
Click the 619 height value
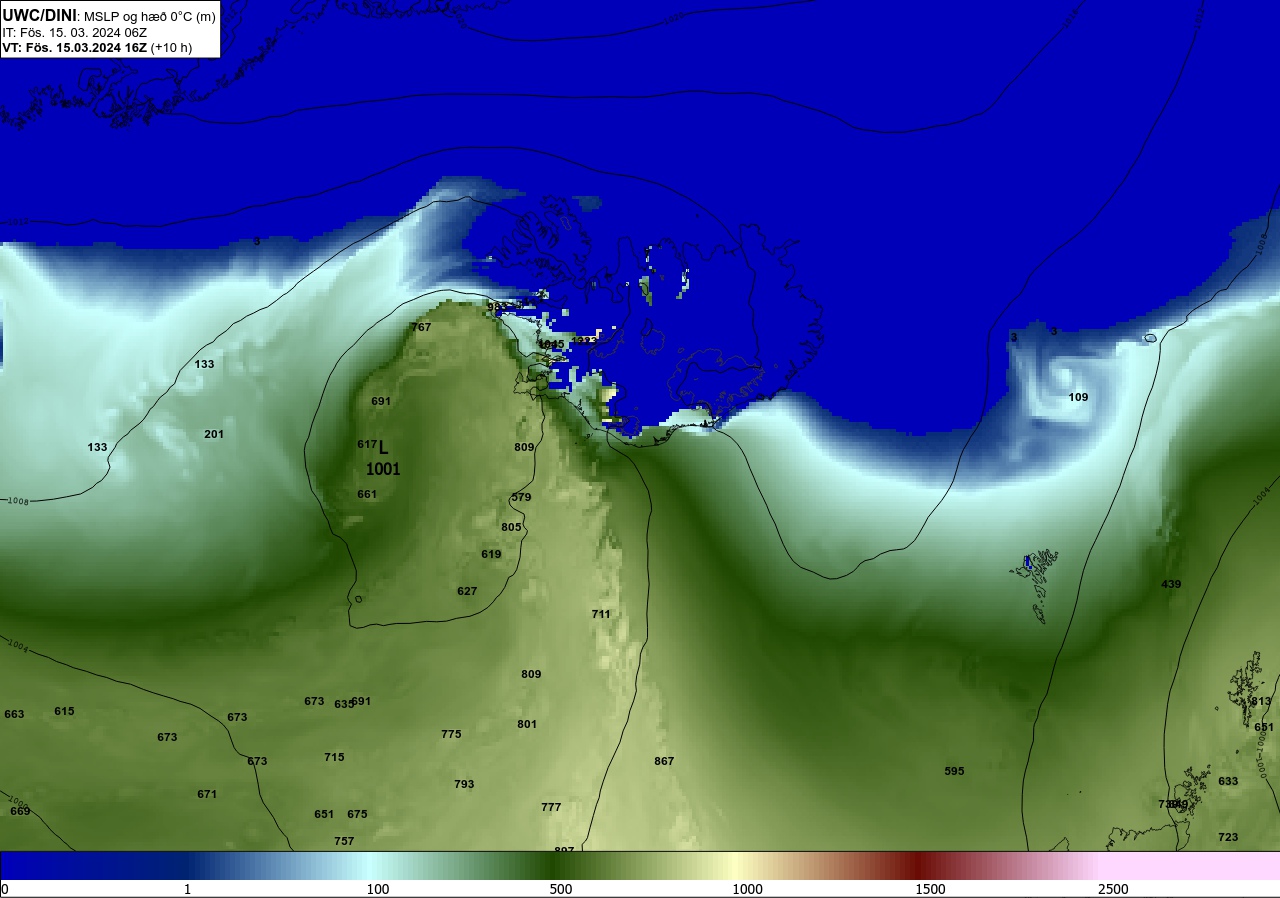491,554
